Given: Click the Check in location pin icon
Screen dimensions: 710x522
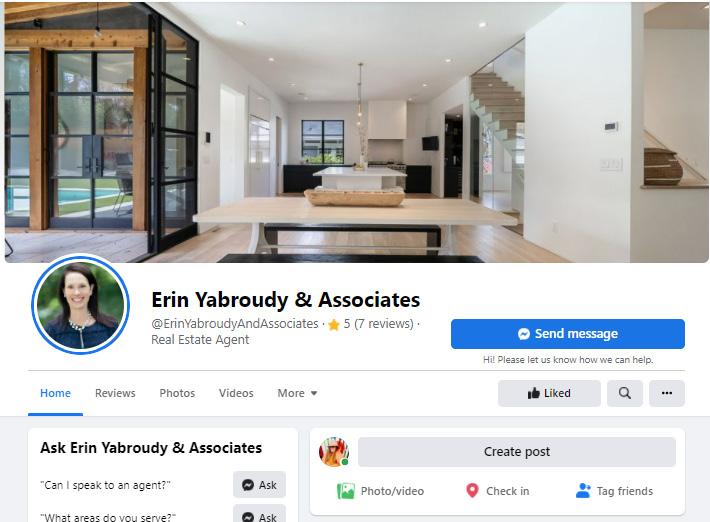Looking at the screenshot, I should [x=472, y=490].
